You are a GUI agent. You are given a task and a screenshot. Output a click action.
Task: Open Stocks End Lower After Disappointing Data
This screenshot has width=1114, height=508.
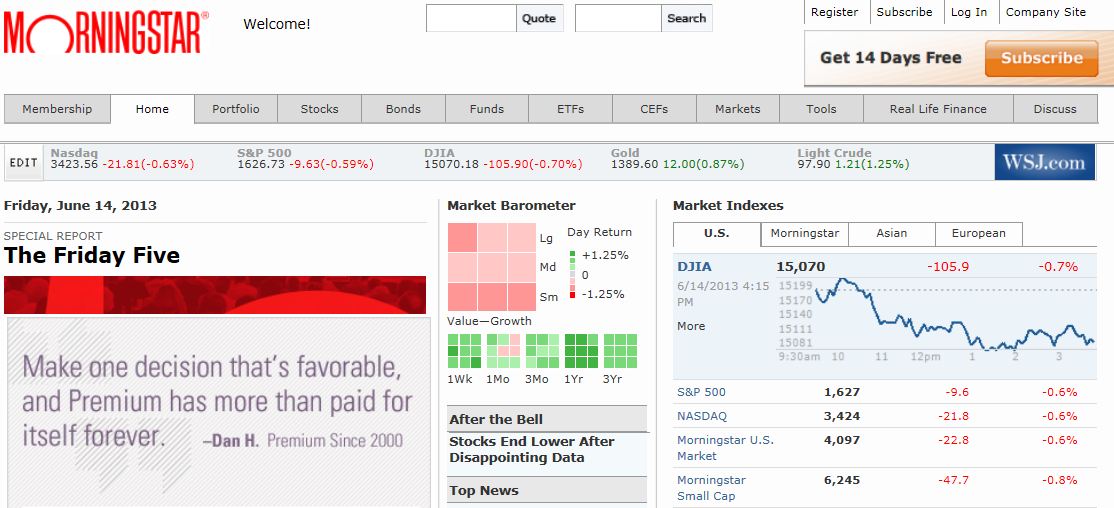[x=531, y=450]
